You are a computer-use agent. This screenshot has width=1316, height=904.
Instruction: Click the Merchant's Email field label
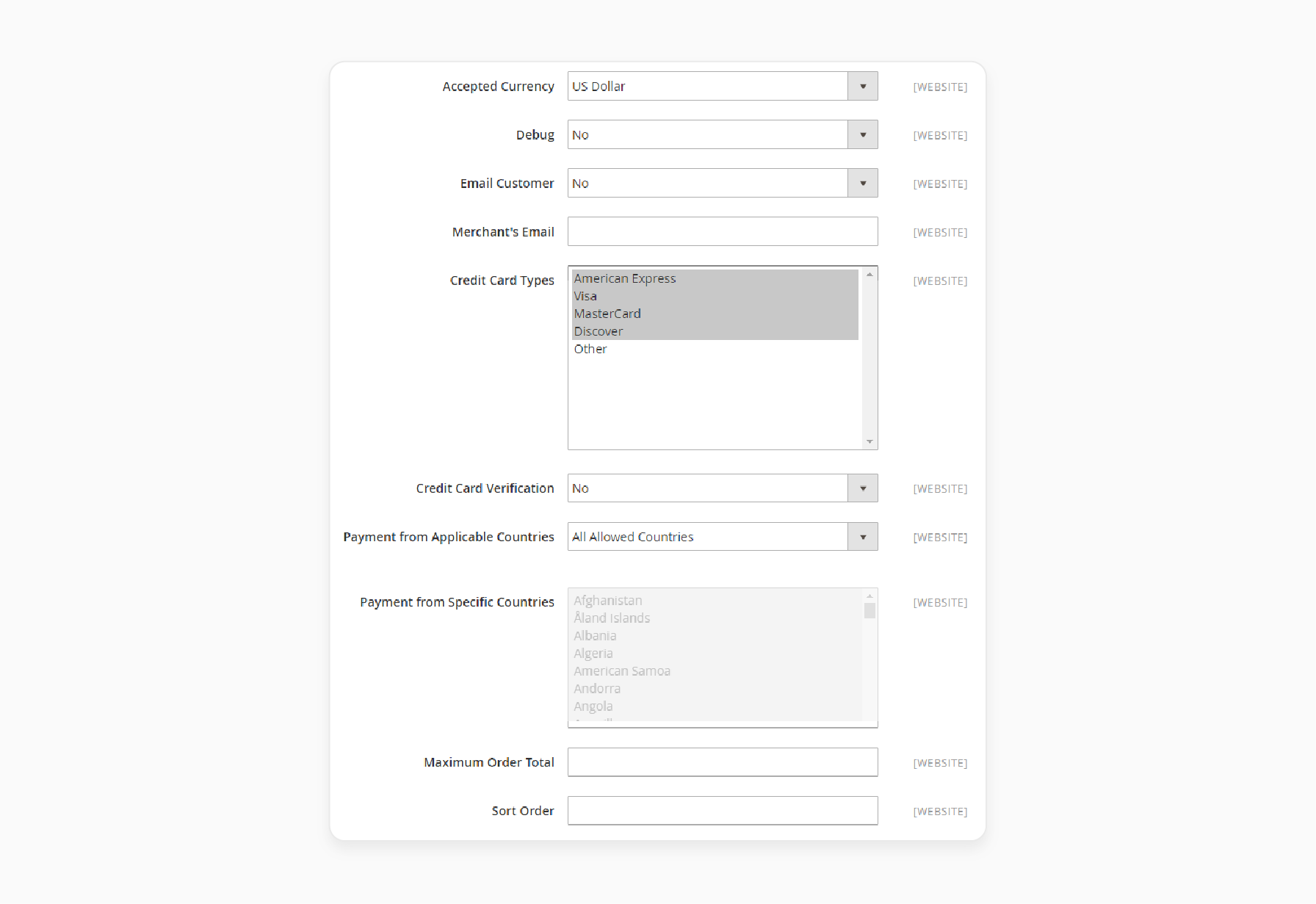point(503,232)
